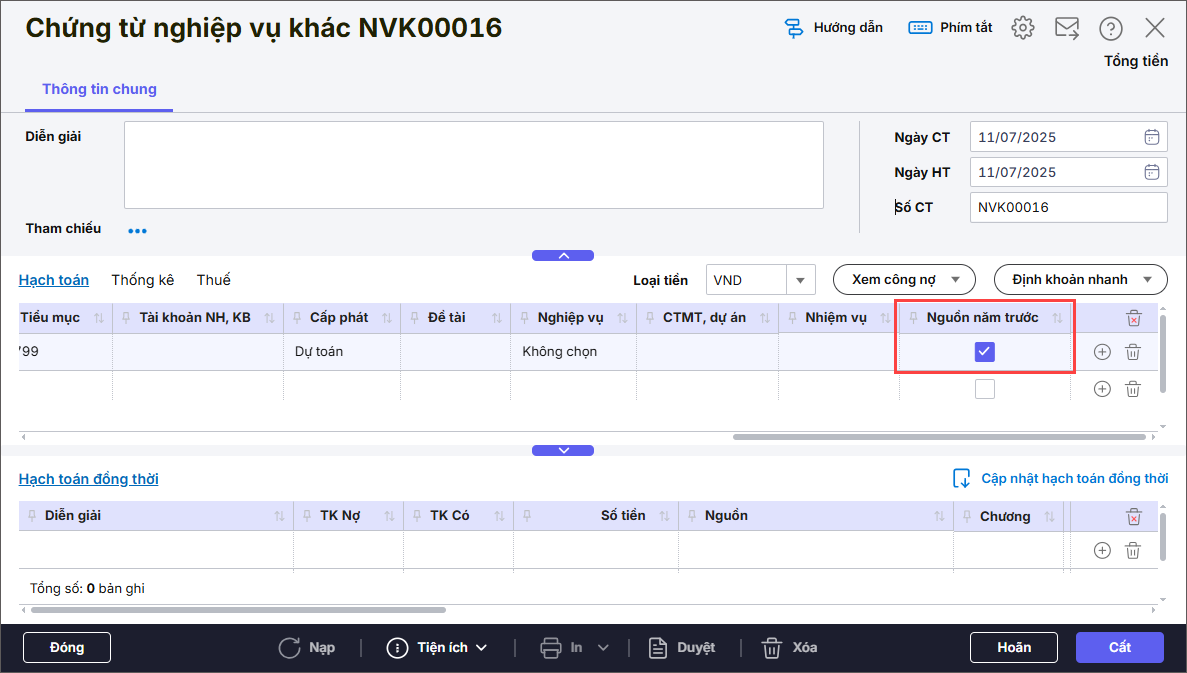
Task: Click the Hoãn button
Action: coord(1014,647)
